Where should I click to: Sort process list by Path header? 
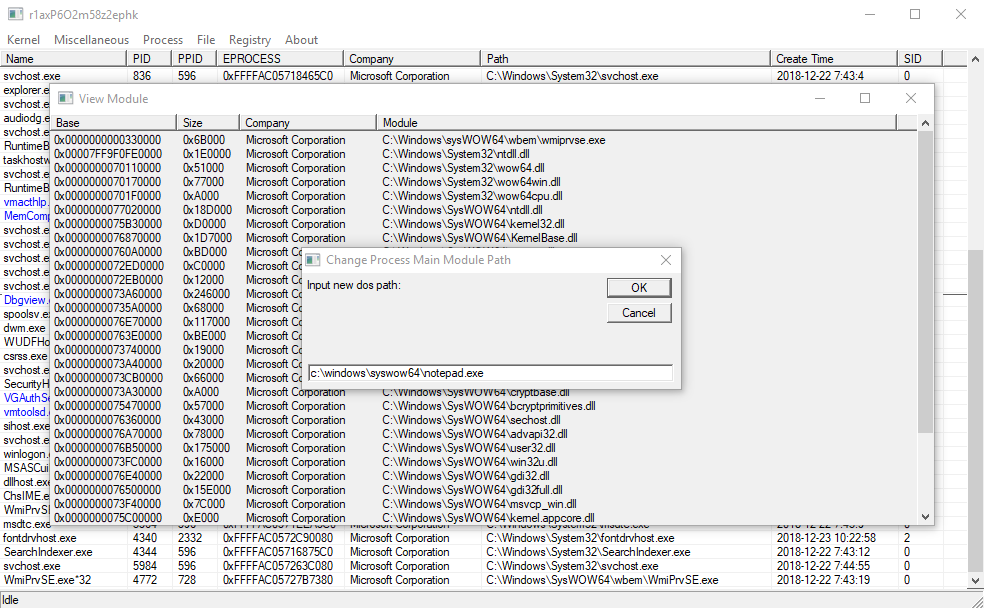coord(625,58)
